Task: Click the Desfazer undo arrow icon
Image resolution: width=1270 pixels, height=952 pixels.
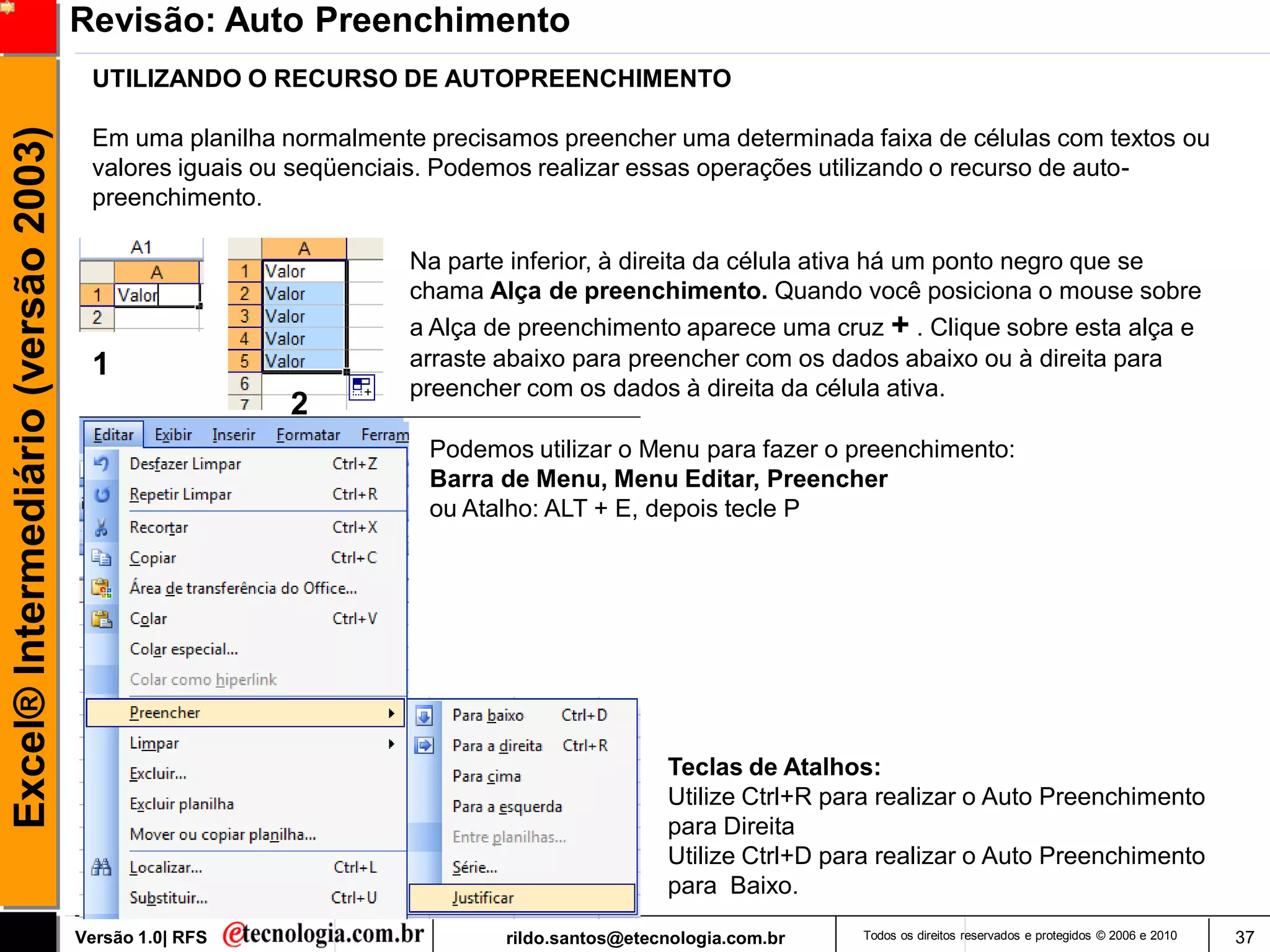Action: [102, 464]
